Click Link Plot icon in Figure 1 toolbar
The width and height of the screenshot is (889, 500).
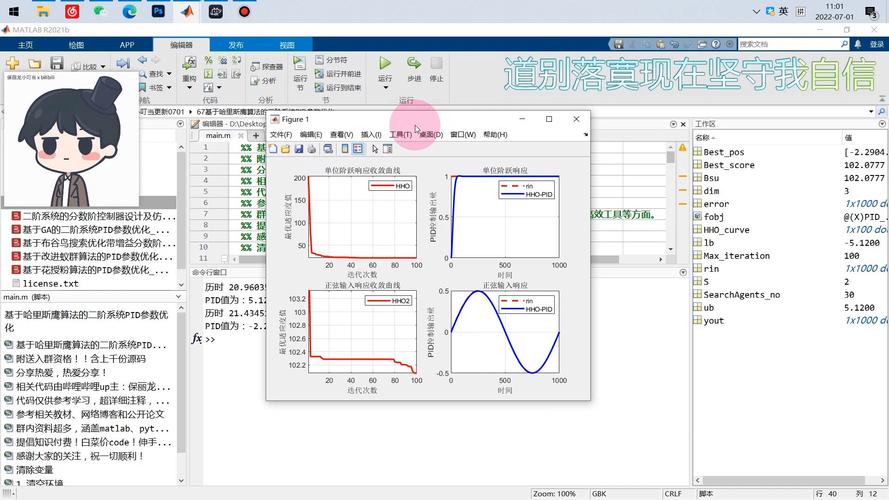pos(328,149)
